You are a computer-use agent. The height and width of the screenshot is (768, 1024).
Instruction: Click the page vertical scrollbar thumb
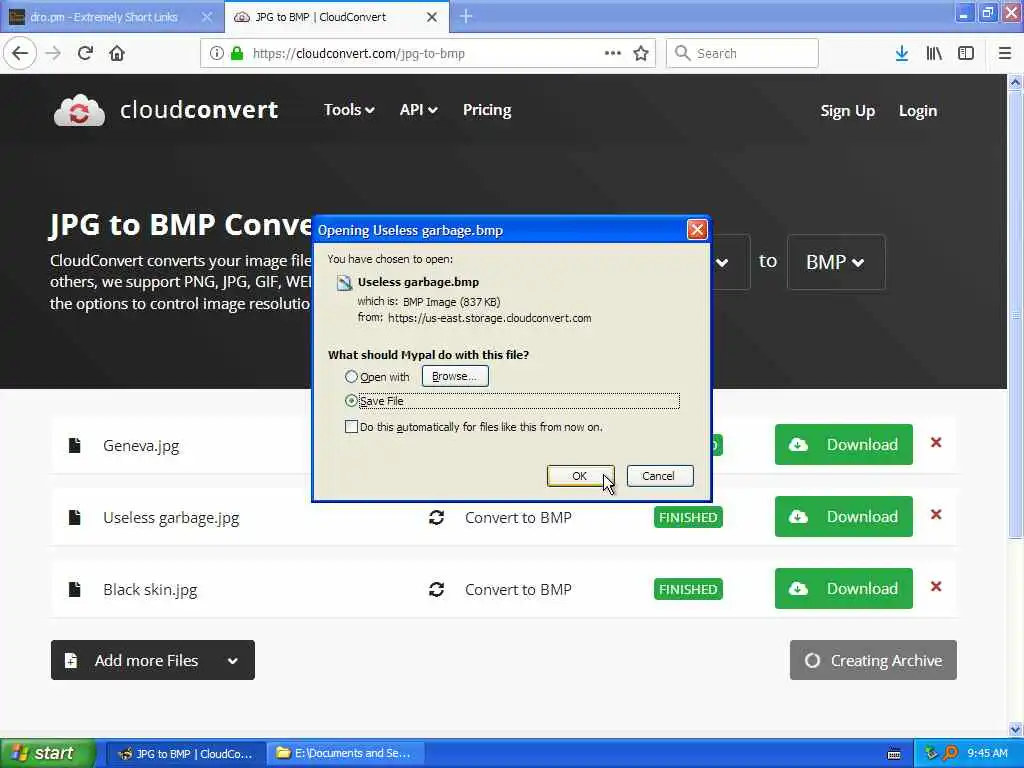pyautogui.click(x=1015, y=315)
